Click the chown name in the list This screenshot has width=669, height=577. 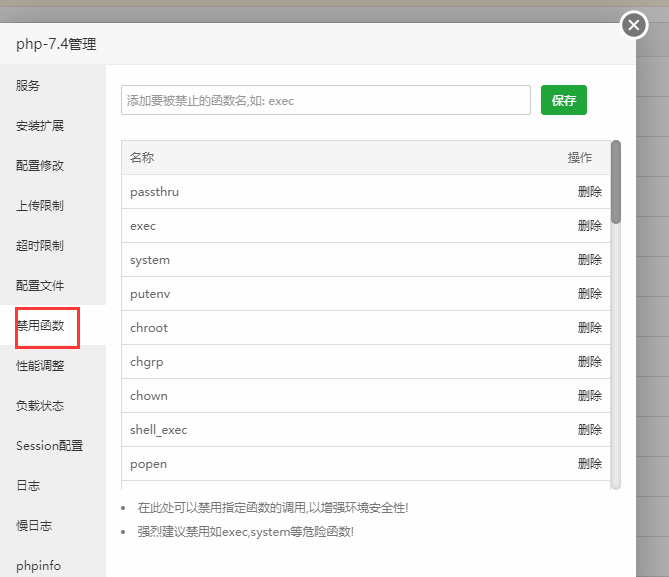[x=149, y=396]
